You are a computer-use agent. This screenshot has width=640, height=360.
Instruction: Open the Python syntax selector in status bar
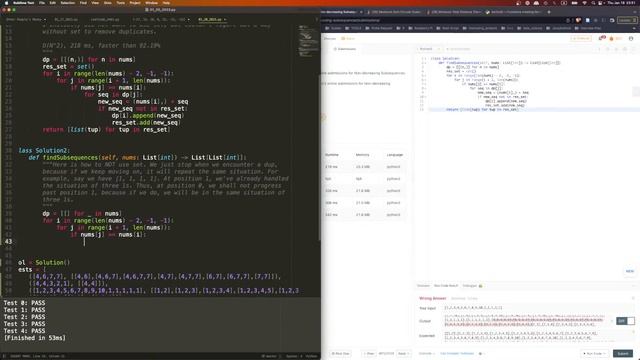tap(311, 356)
